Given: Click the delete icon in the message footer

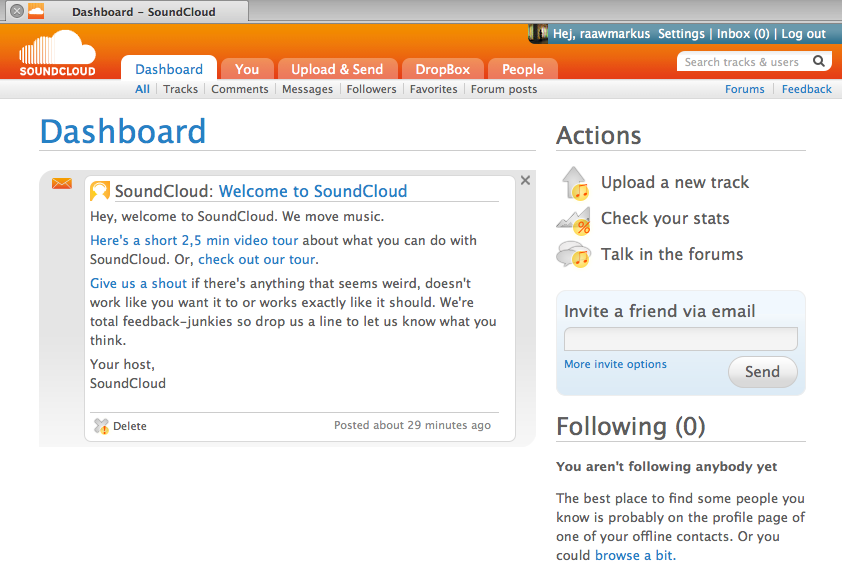Looking at the screenshot, I should pos(101,426).
